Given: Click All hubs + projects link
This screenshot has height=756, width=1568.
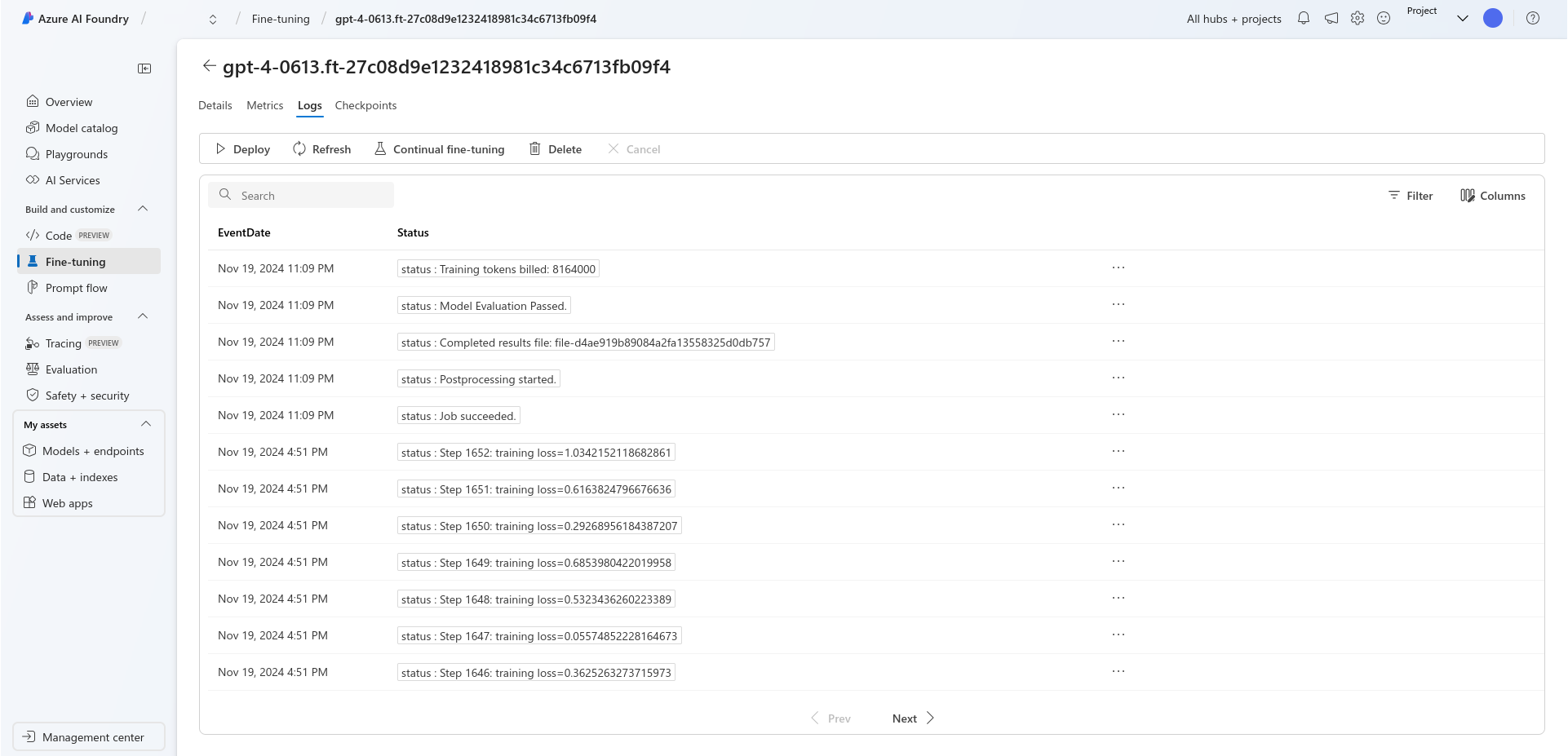Looking at the screenshot, I should click(1234, 19).
